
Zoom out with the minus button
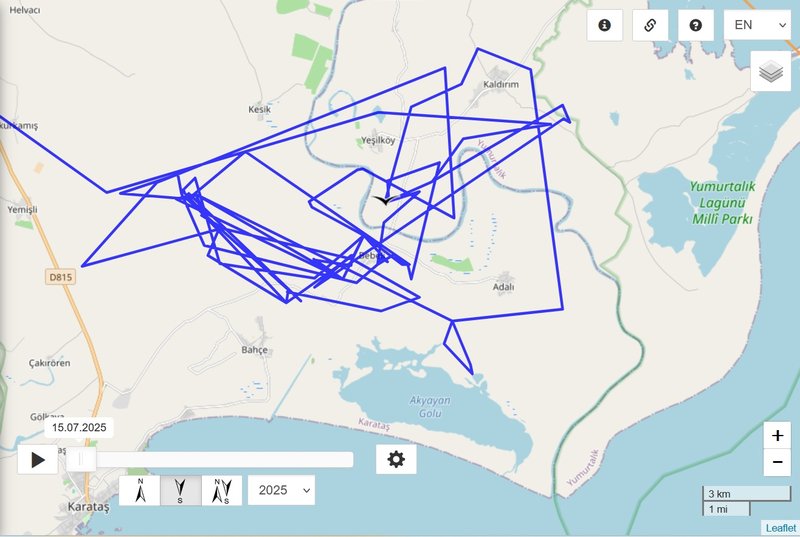pos(777,462)
